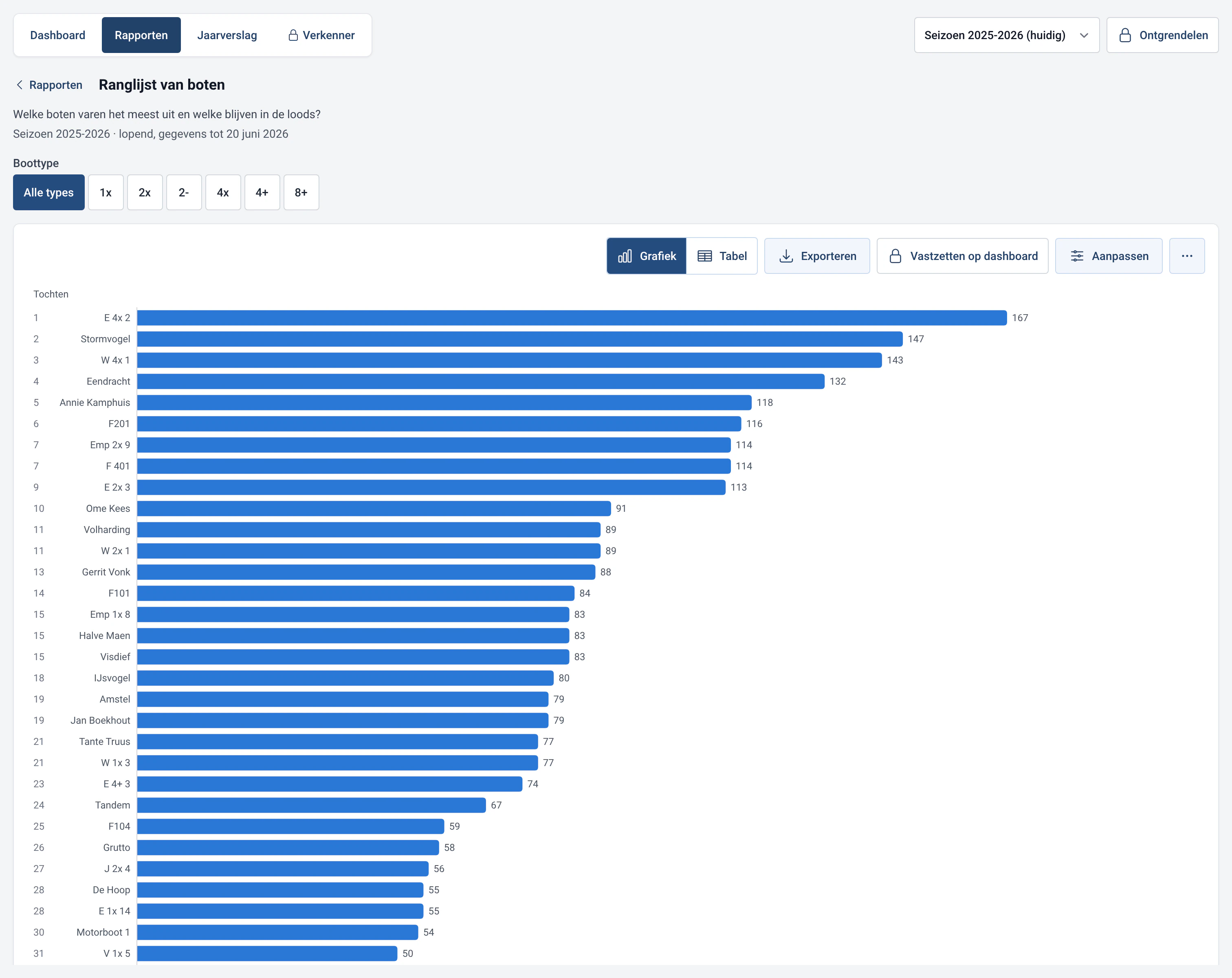Image resolution: width=1232 pixels, height=978 pixels.
Task: Open the more options ellipsis menu
Action: point(1187,256)
